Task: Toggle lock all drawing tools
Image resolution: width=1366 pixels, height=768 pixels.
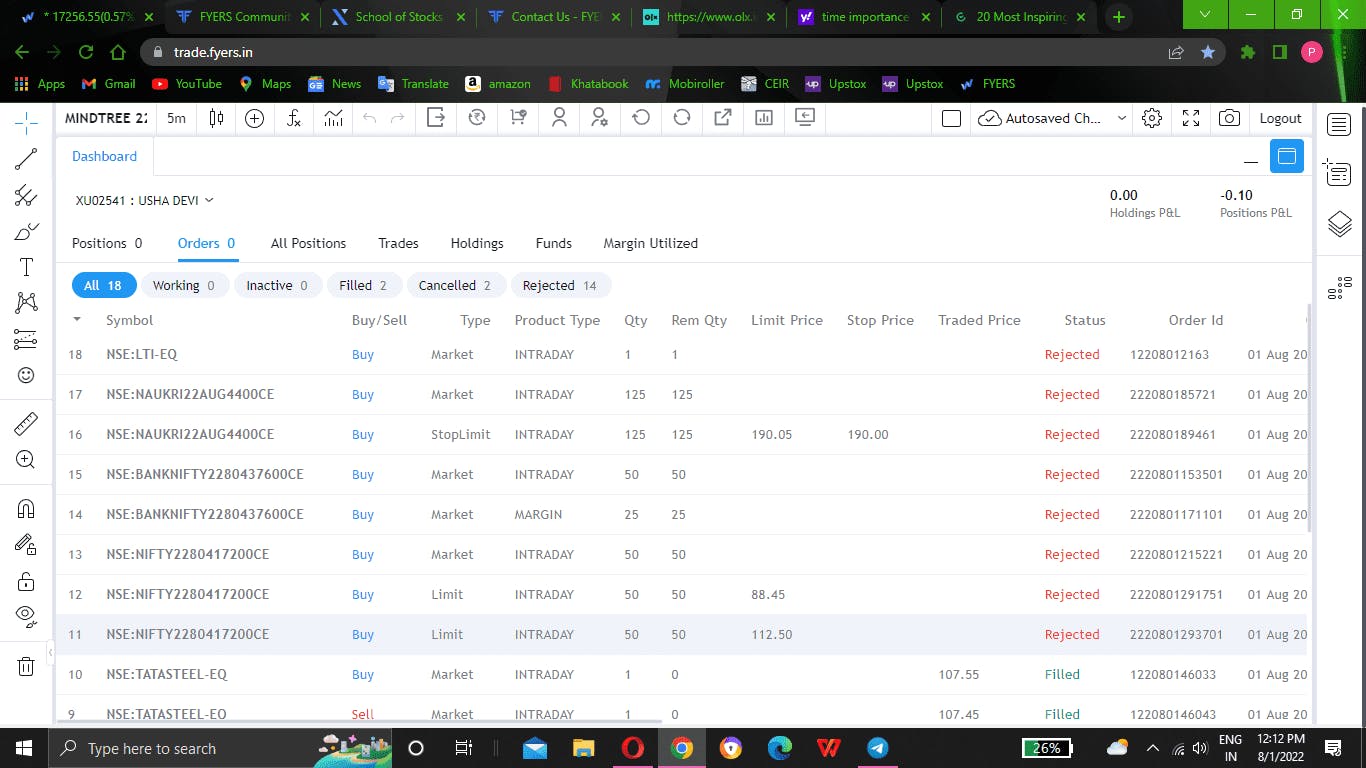Action: click(26, 581)
